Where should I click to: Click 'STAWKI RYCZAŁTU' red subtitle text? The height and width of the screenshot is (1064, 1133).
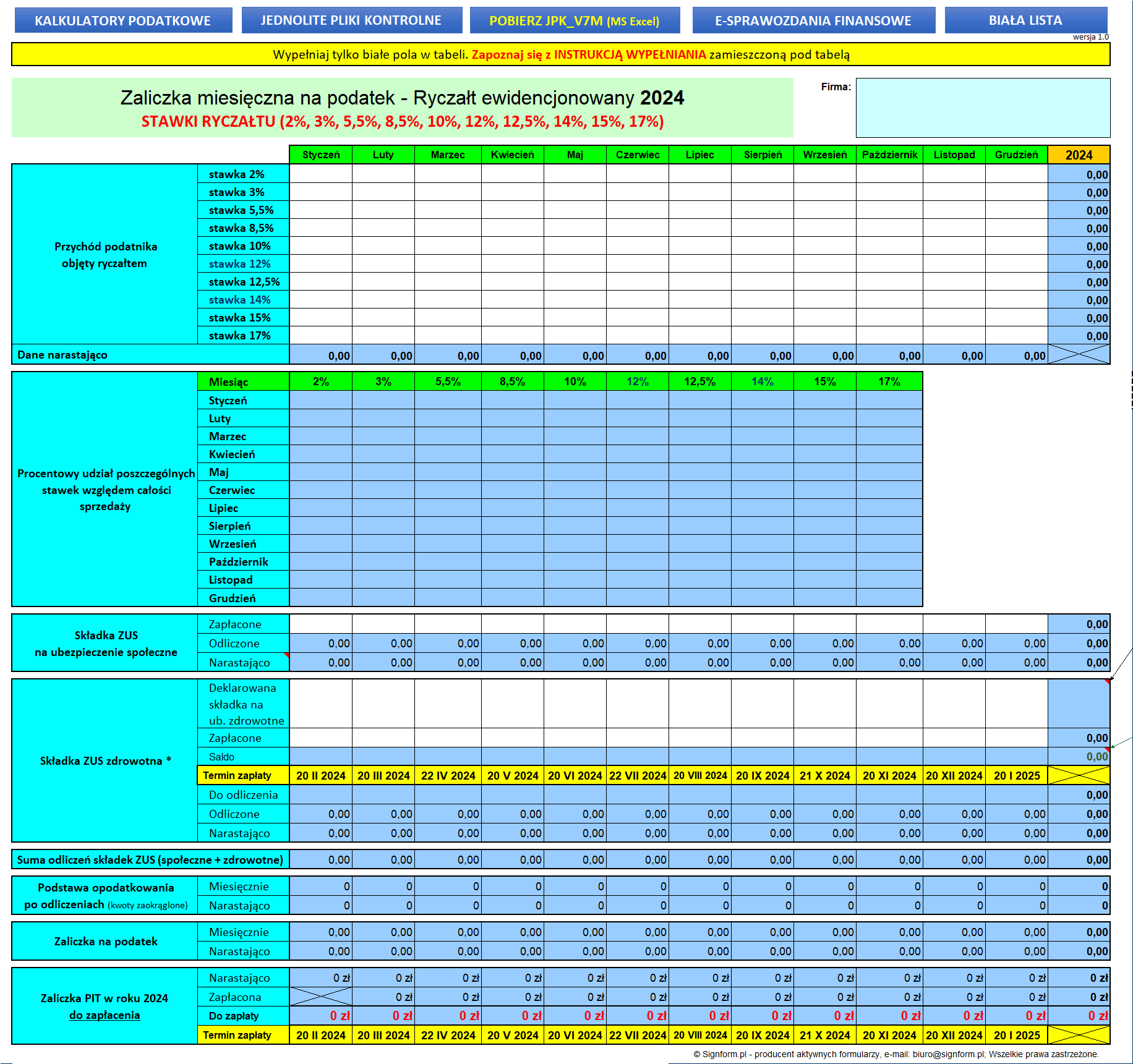(x=403, y=121)
